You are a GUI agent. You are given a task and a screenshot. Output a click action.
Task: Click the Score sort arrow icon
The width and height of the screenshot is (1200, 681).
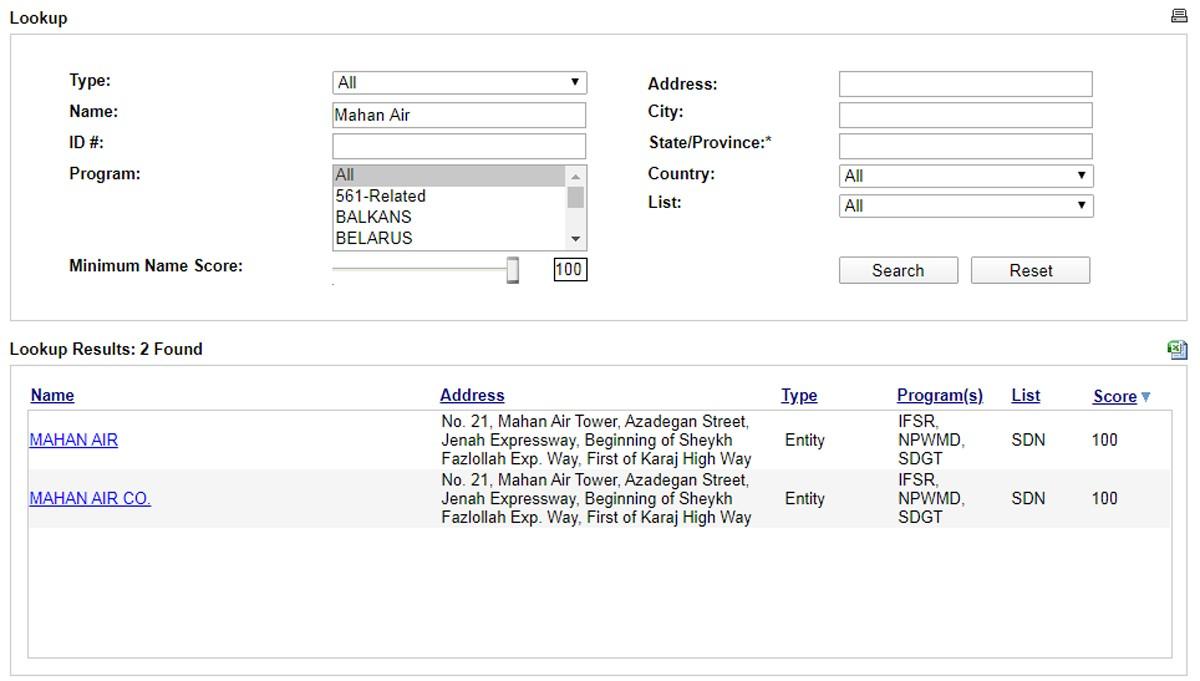[1146, 397]
